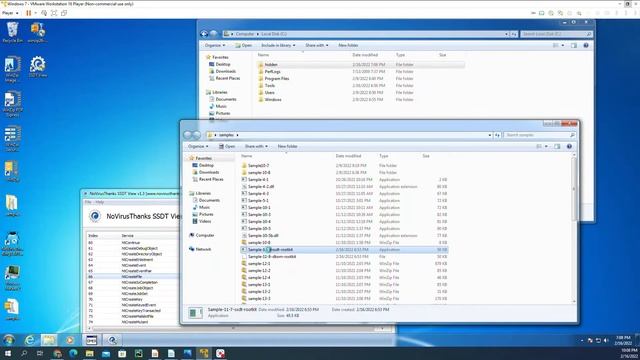Image resolution: width=640 pixels, height=360 pixels.
Task: Open host taskbar search icon
Action: [x=24, y=353]
